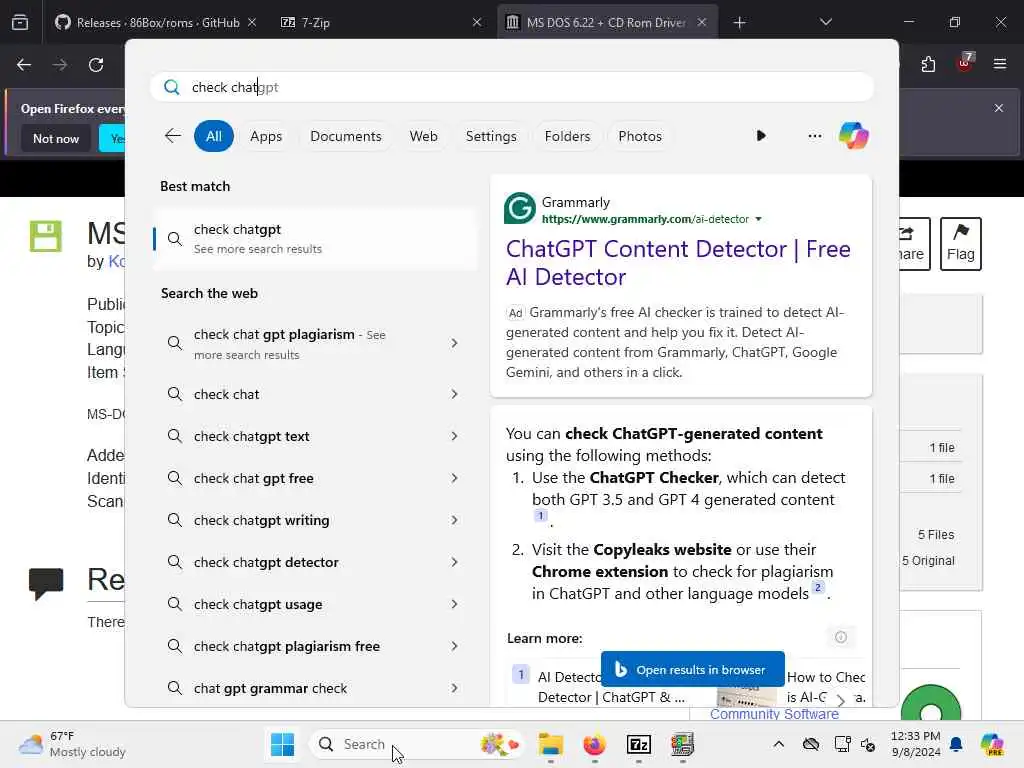Click the taskbar Search box
Viewport: 1024px width, 768px height.
point(418,744)
